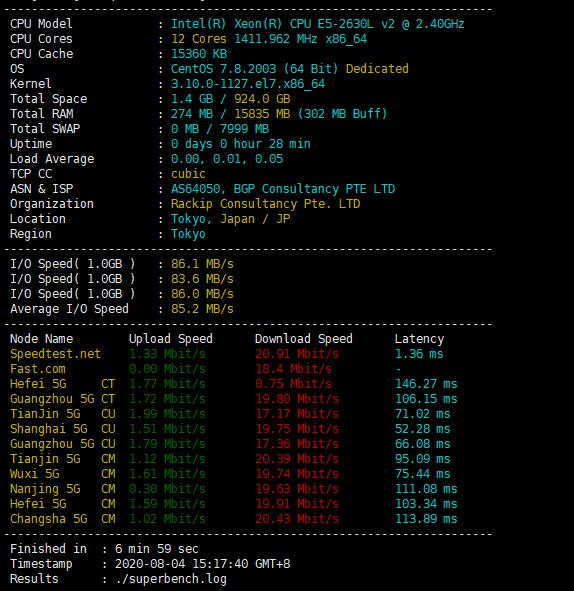
Task: Select Average I/O Speed value 85.2 MB/s
Action: 202,309
